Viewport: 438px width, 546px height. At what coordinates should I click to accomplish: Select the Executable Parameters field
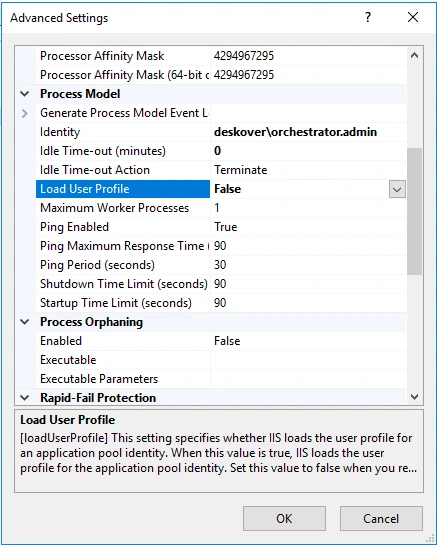pyautogui.click(x=308, y=379)
